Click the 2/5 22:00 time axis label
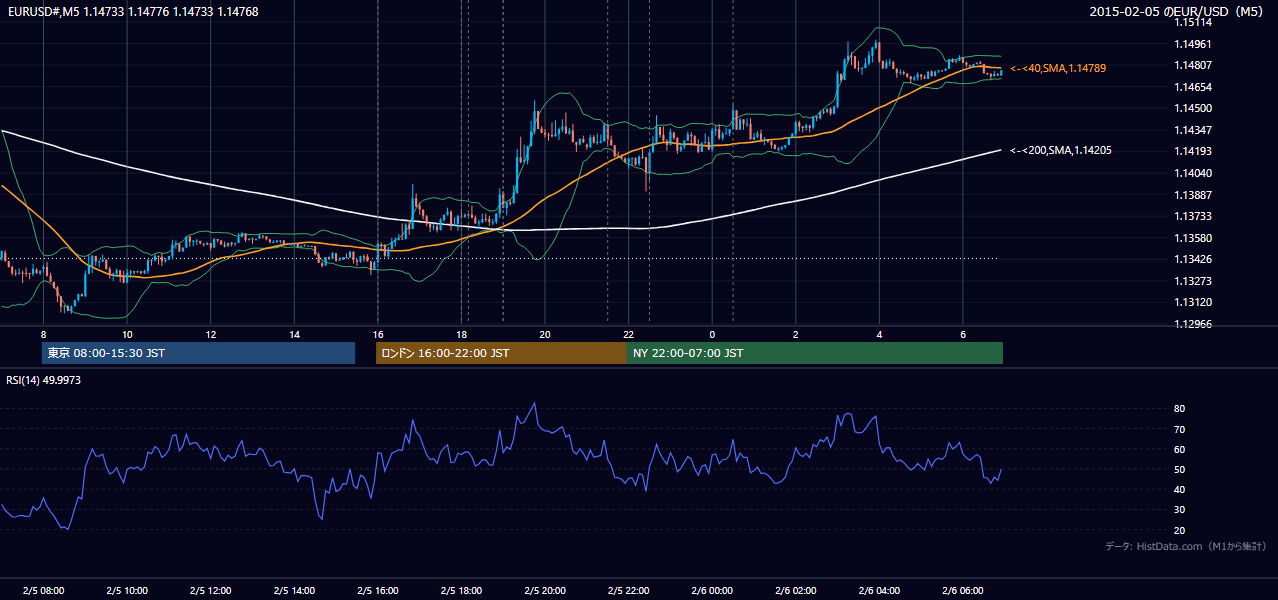Screen dimensions: 1278x600 point(628,591)
